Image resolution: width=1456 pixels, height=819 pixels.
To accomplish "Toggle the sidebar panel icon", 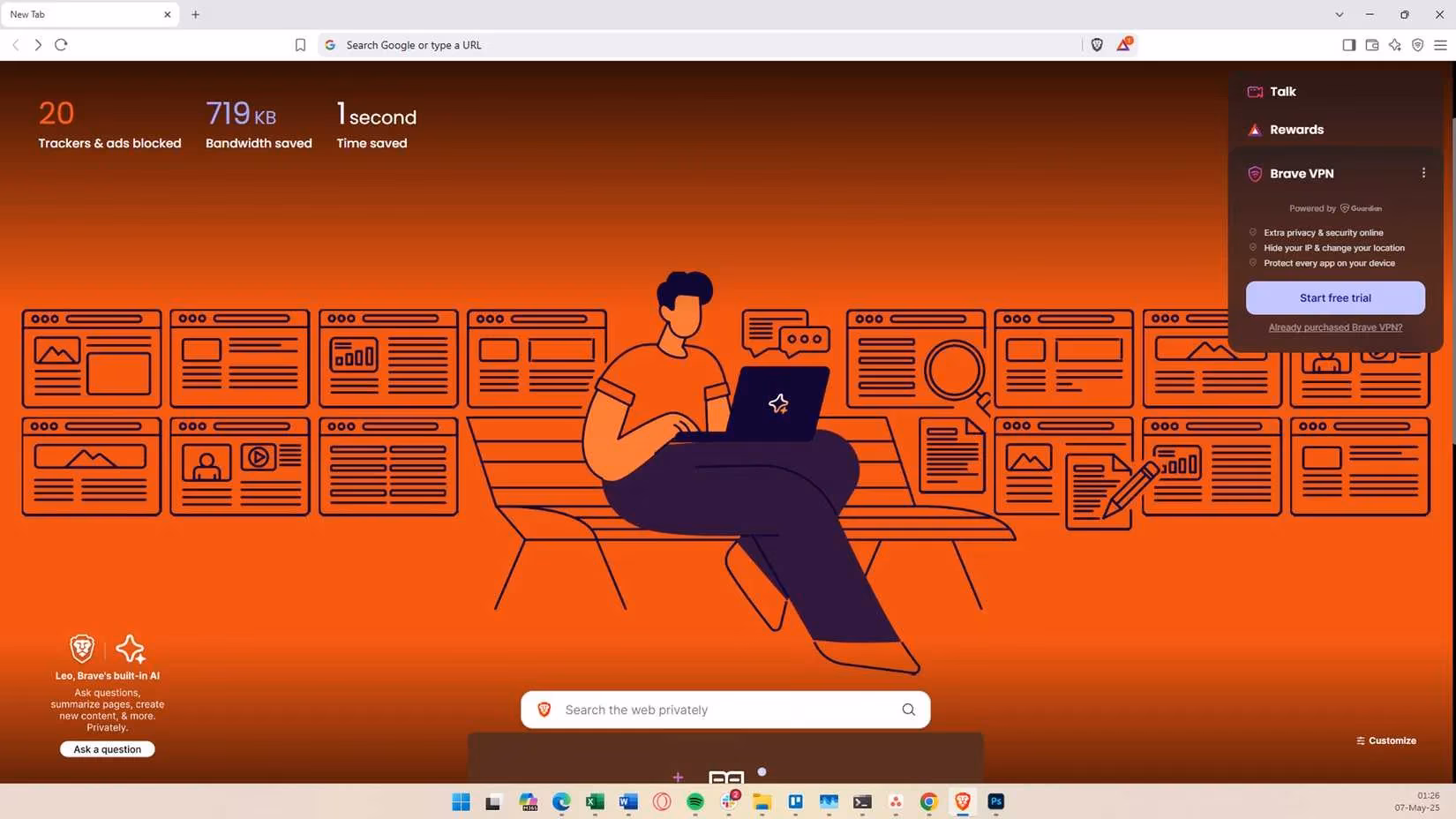I will (1348, 45).
